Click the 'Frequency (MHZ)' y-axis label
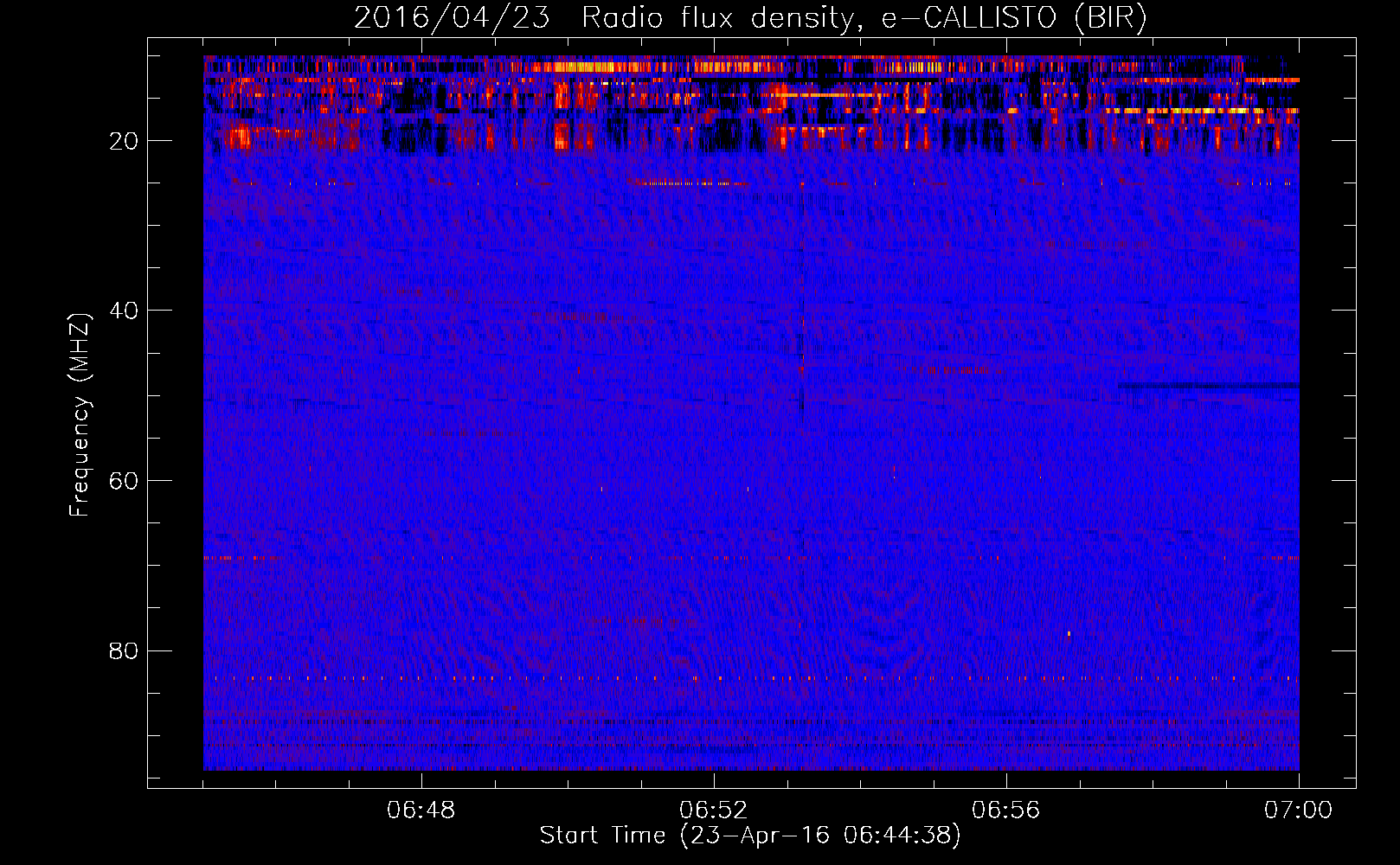1400x865 pixels. [80, 416]
